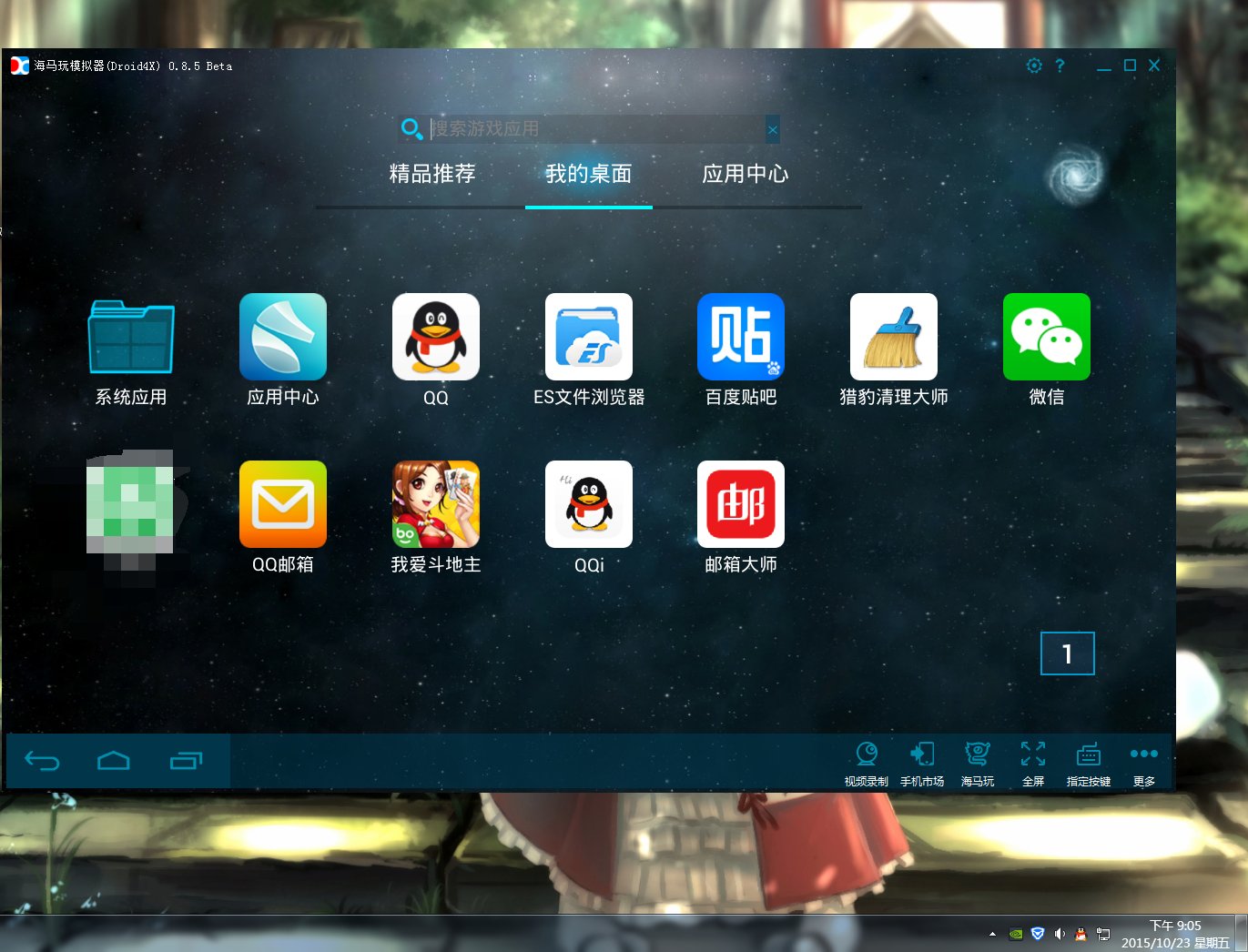Screen dimensions: 1248x952
Task: Open 指定按键 key mapping
Action: (x=1089, y=763)
